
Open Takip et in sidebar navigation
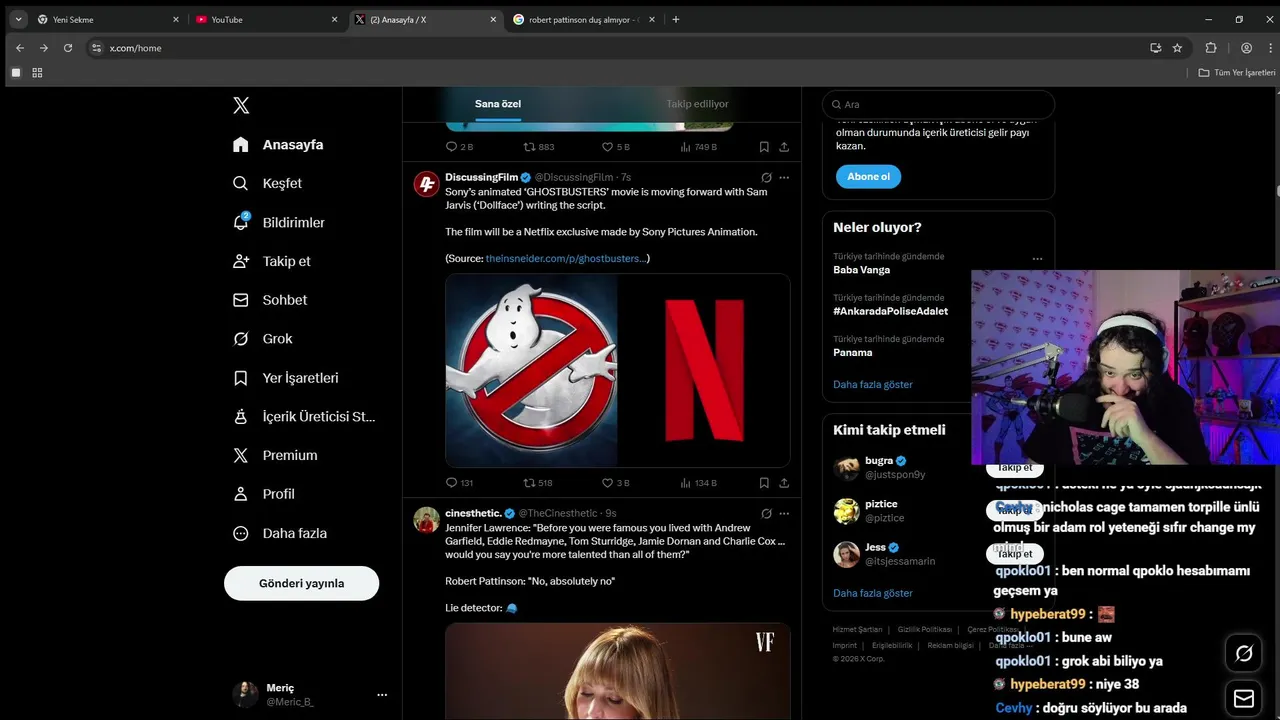click(x=272, y=261)
